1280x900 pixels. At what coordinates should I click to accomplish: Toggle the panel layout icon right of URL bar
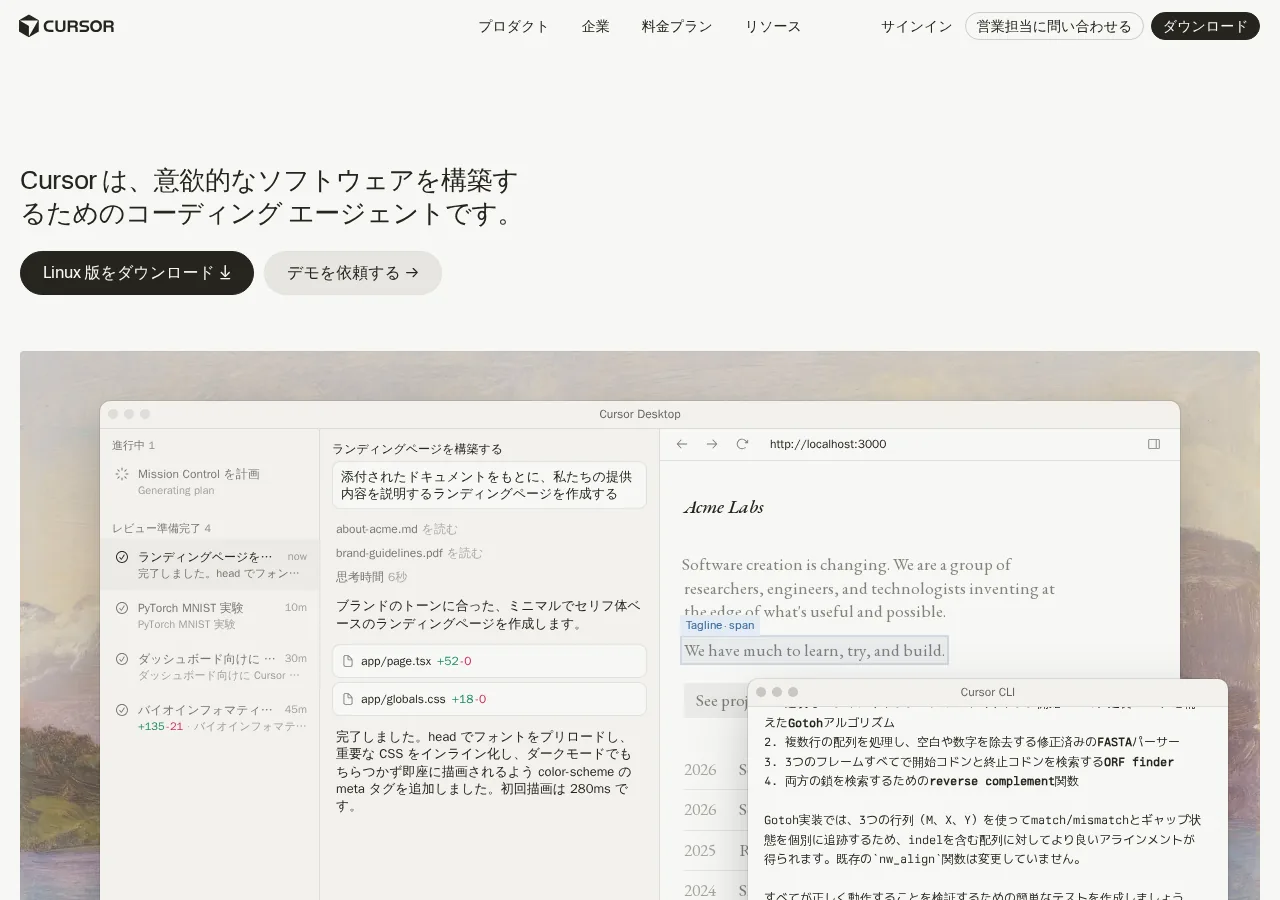tap(1154, 444)
